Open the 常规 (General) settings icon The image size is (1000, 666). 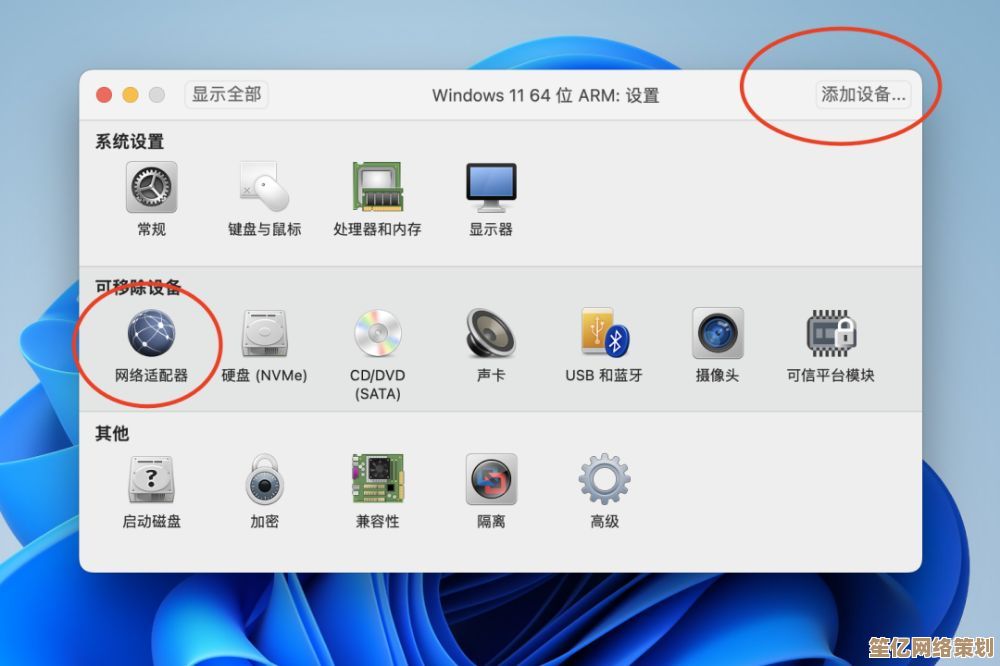point(150,190)
